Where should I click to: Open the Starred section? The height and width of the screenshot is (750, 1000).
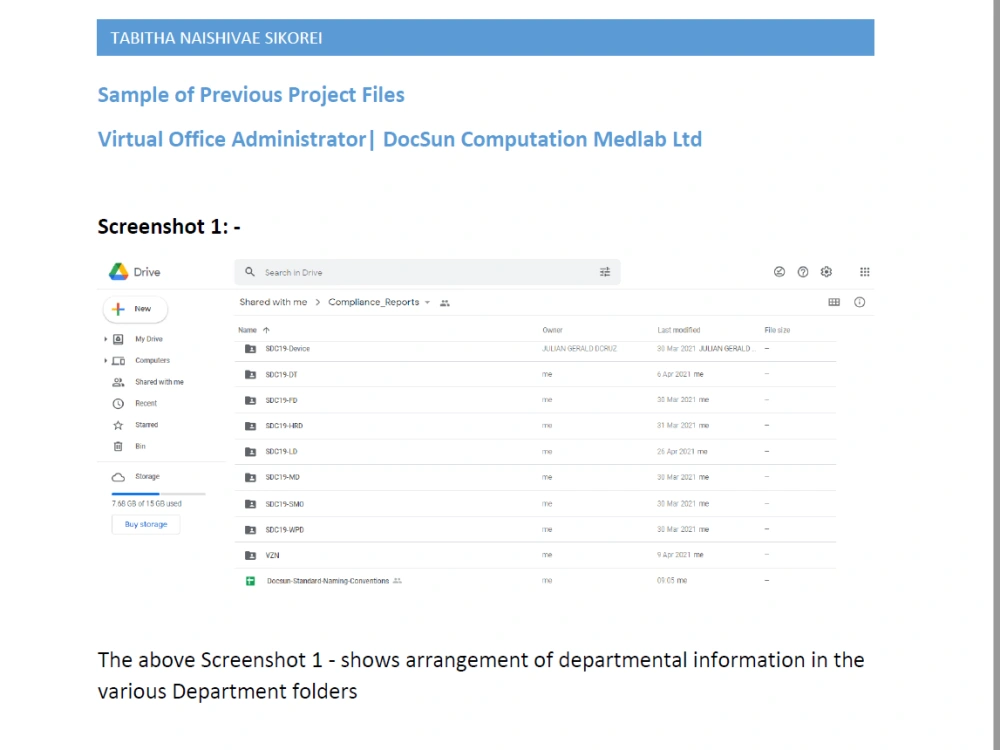coord(145,424)
